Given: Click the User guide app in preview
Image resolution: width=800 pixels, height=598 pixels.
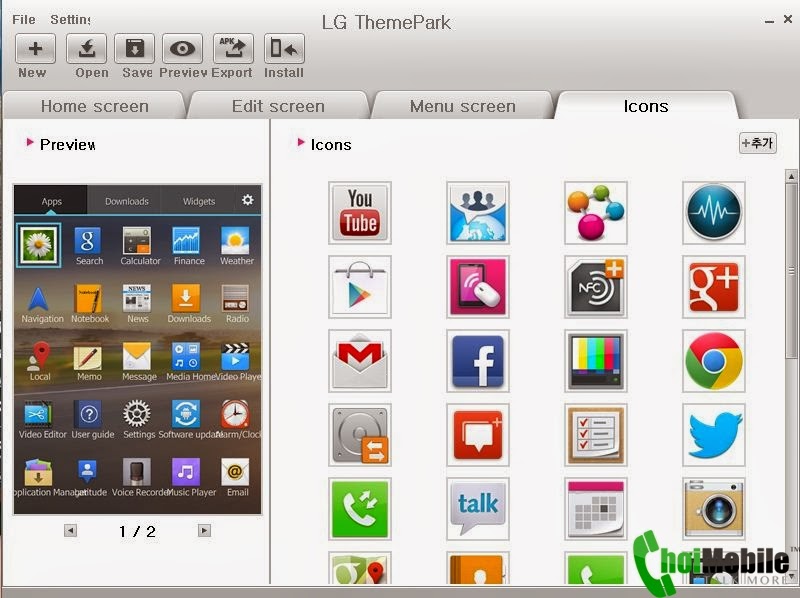Looking at the screenshot, I should tap(92, 420).
